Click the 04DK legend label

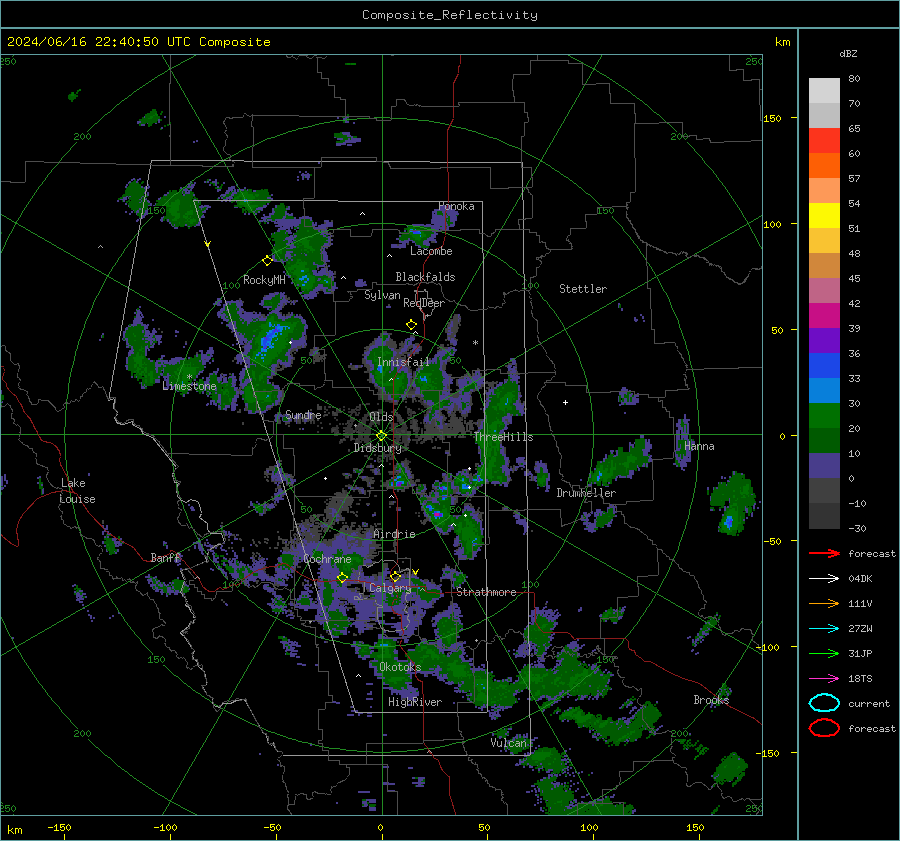point(860,579)
